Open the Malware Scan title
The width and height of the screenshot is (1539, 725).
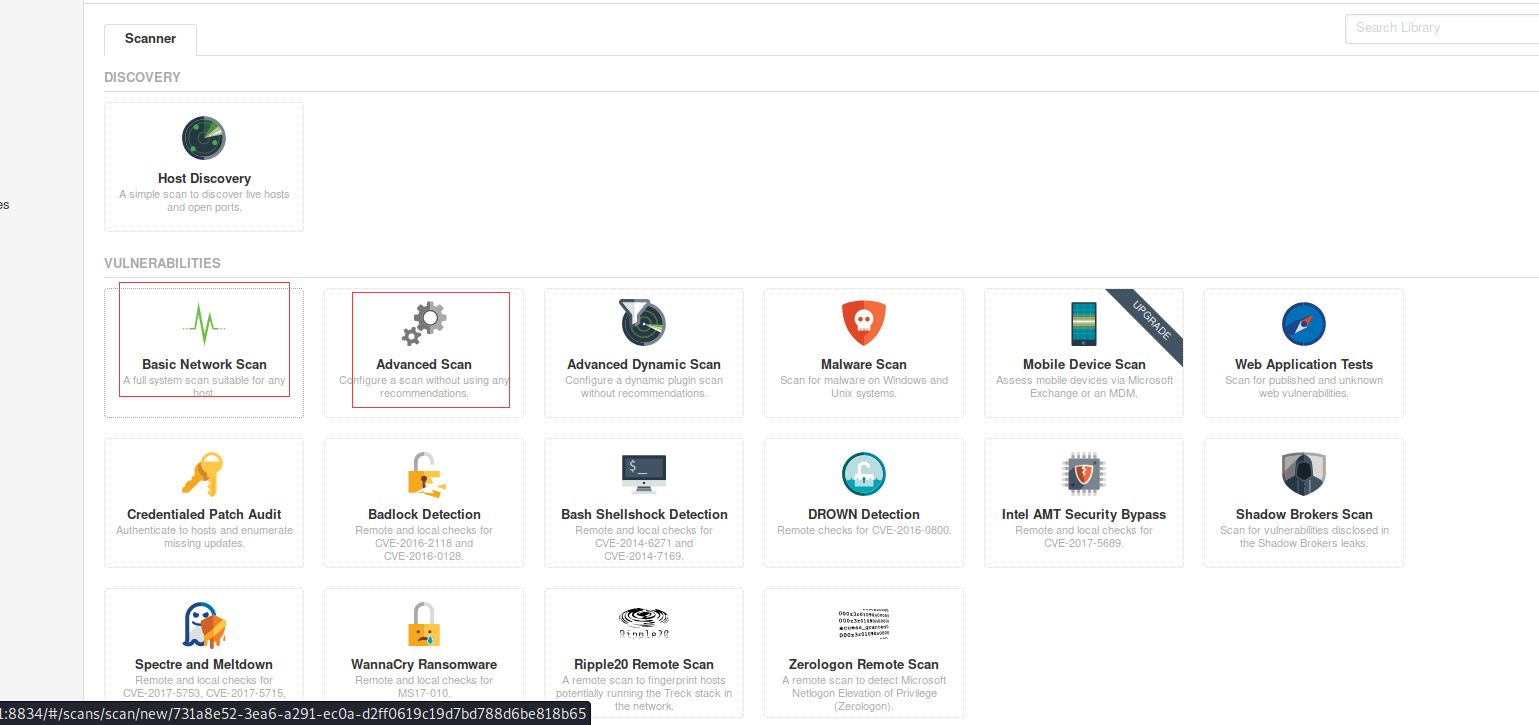point(864,364)
